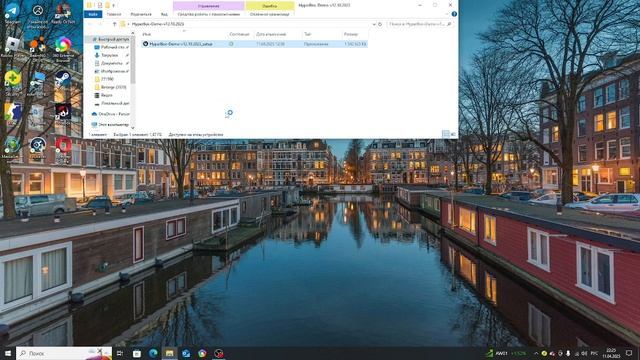This screenshot has height=360, width=640.
Task: Sort by the Тип column header
Action: pos(308,34)
